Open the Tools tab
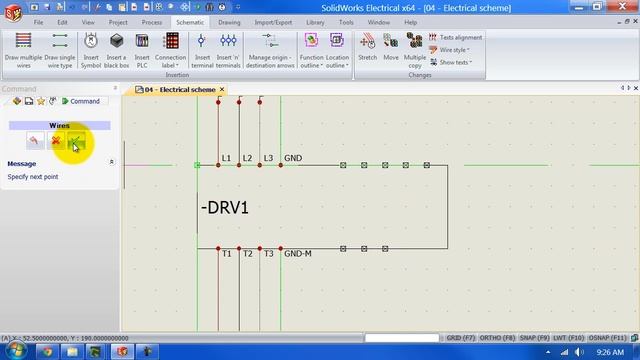 coord(346,22)
